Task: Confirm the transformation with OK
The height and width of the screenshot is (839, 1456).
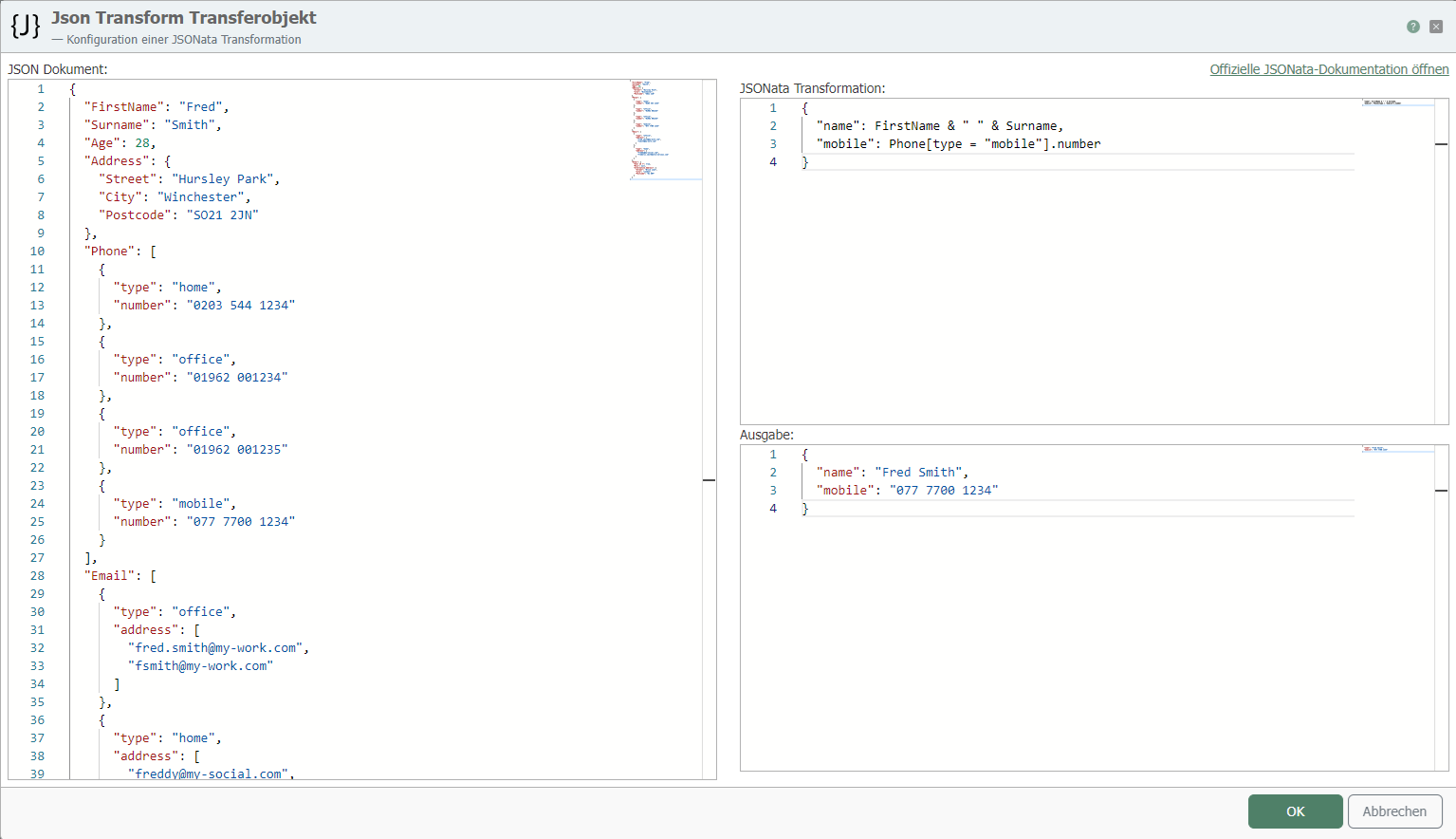Action: [1295, 811]
